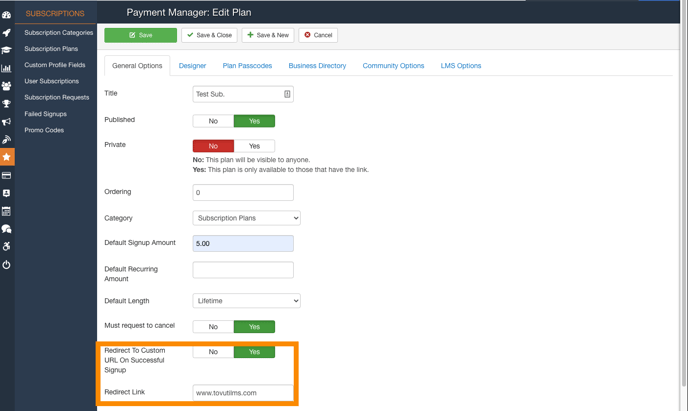Set Private to Yes
This screenshot has height=411, width=688.
(x=254, y=146)
